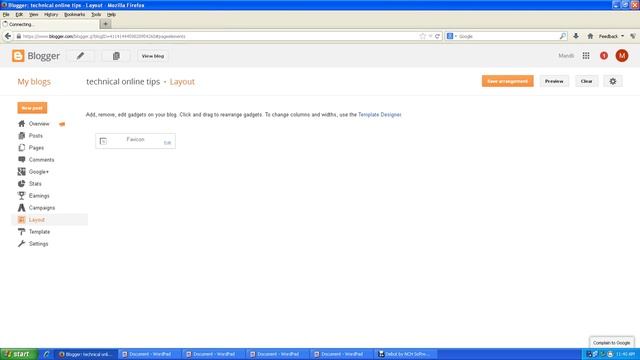640x360 pixels.
Task: Open Google+ in the sidebar
Action: pos(39,172)
